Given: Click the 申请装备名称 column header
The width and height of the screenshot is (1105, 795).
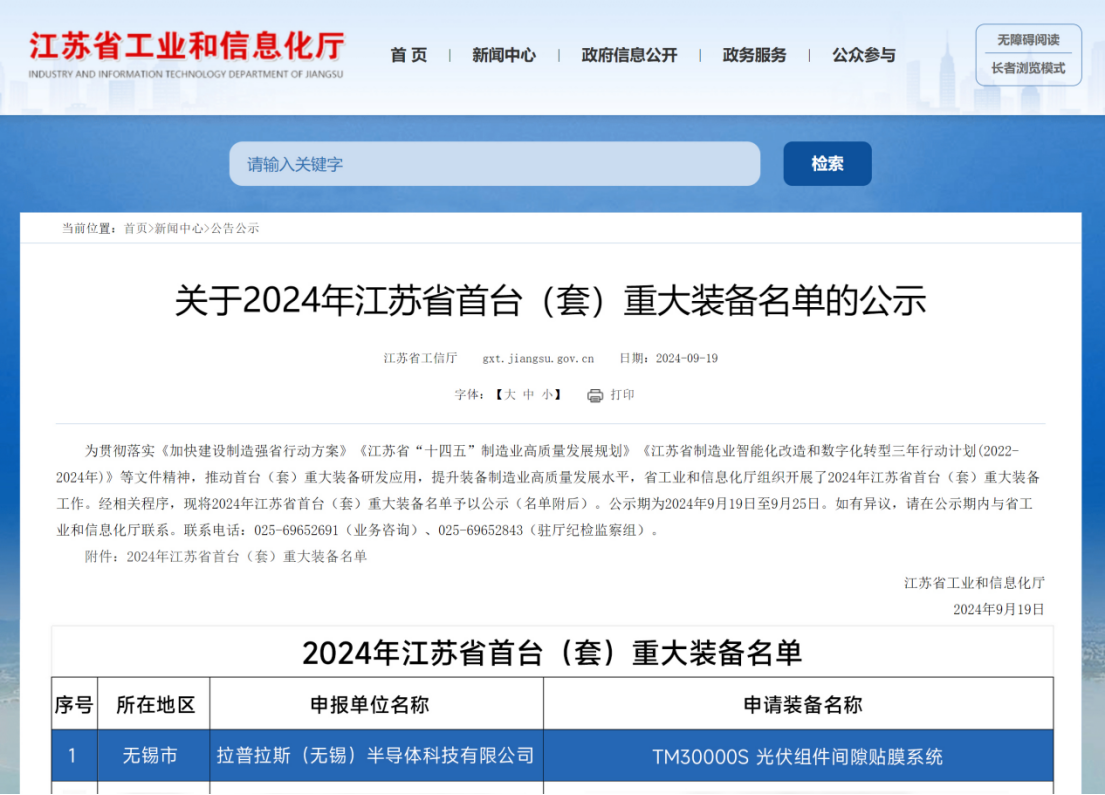Looking at the screenshot, I should [x=802, y=705].
